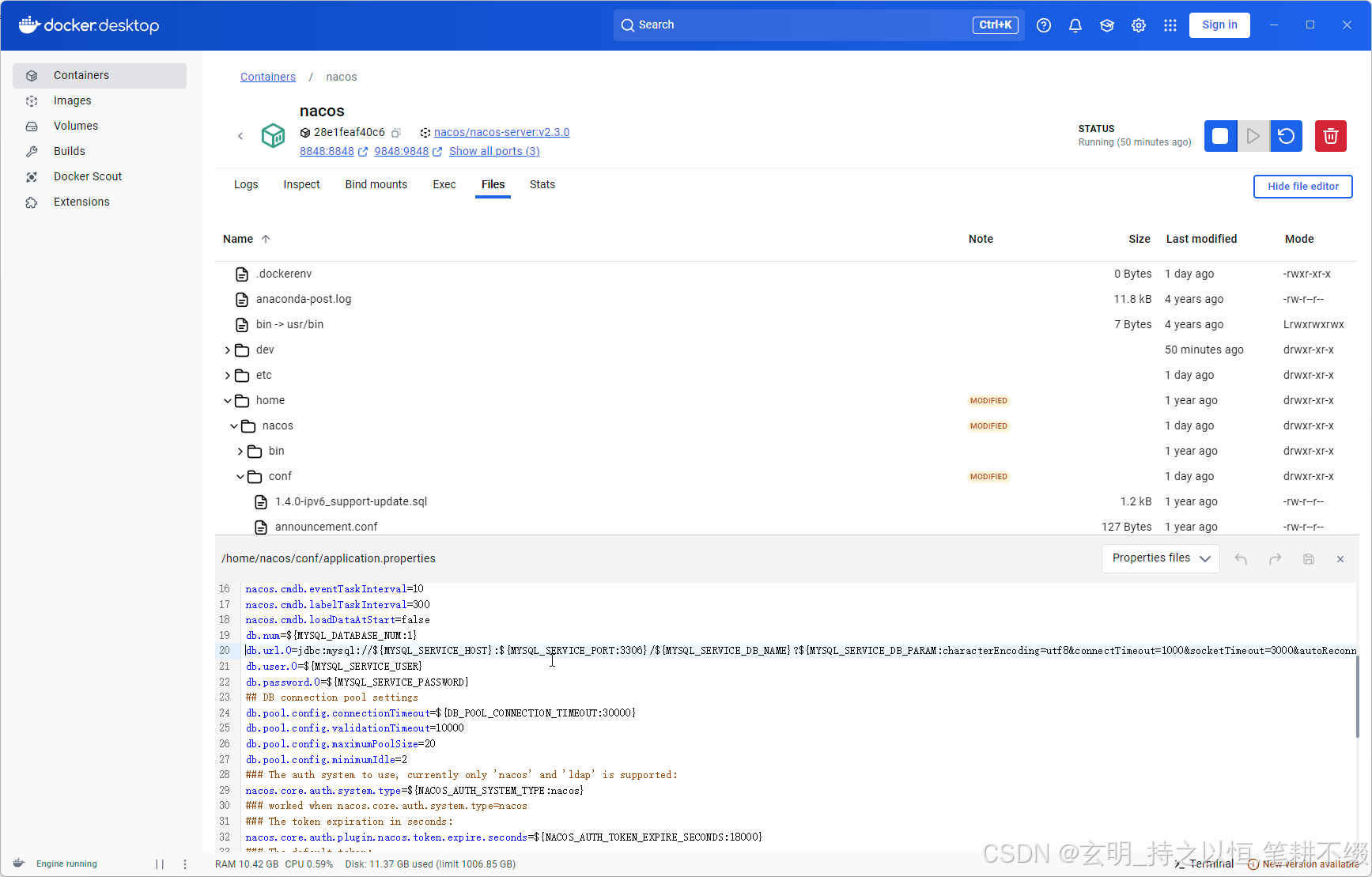Save application.properties with the save icon
The image size is (1372, 877).
coord(1308,558)
